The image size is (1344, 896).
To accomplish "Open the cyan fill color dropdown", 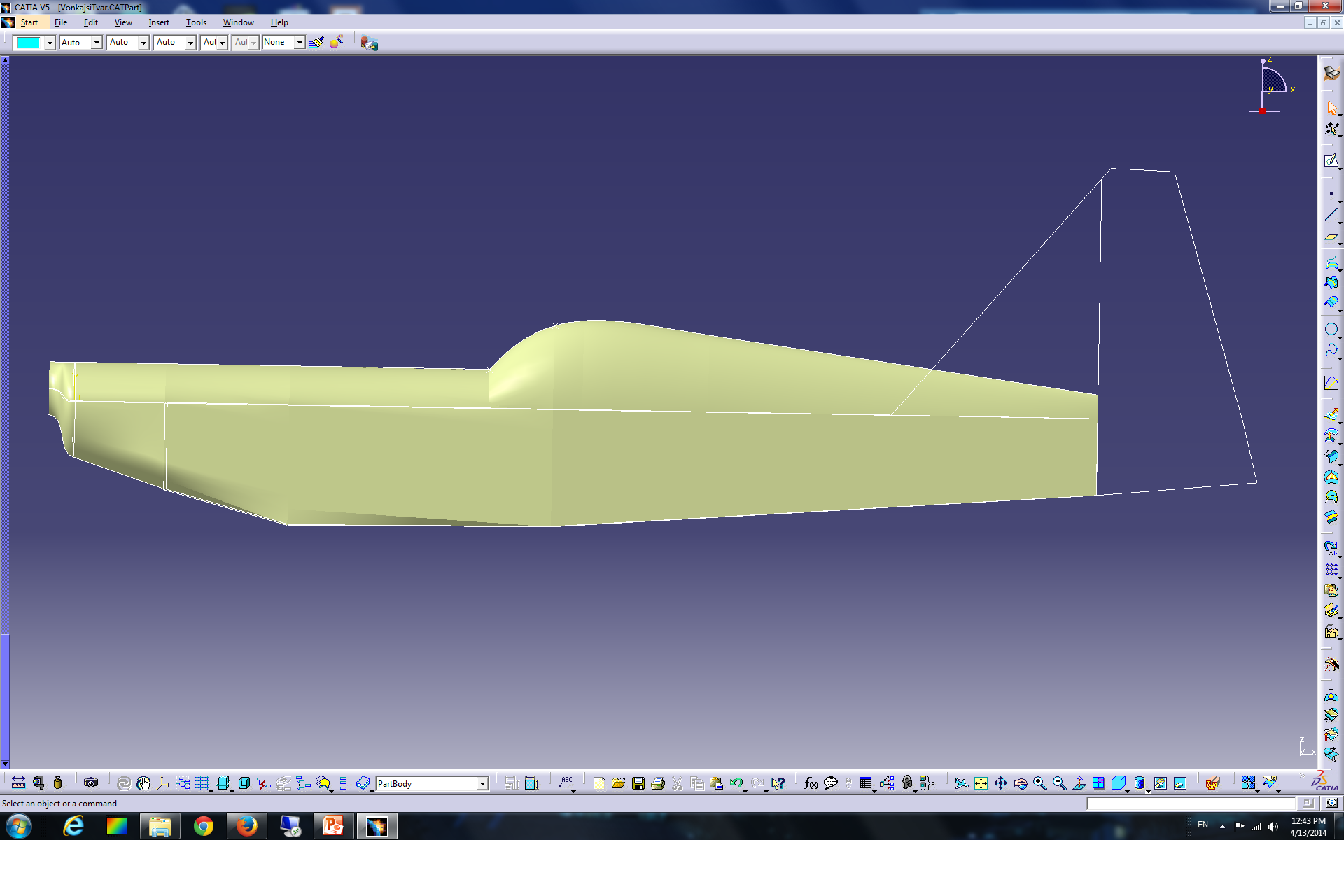I will (x=50, y=43).
